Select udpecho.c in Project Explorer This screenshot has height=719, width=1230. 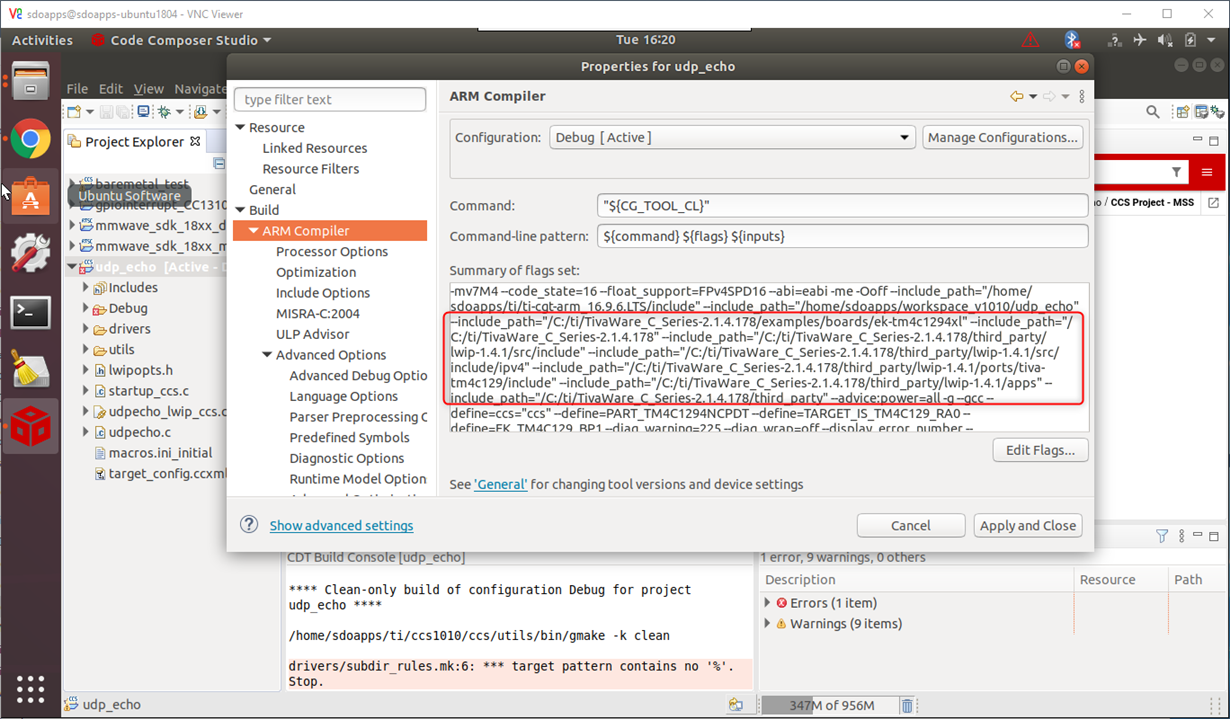140,432
